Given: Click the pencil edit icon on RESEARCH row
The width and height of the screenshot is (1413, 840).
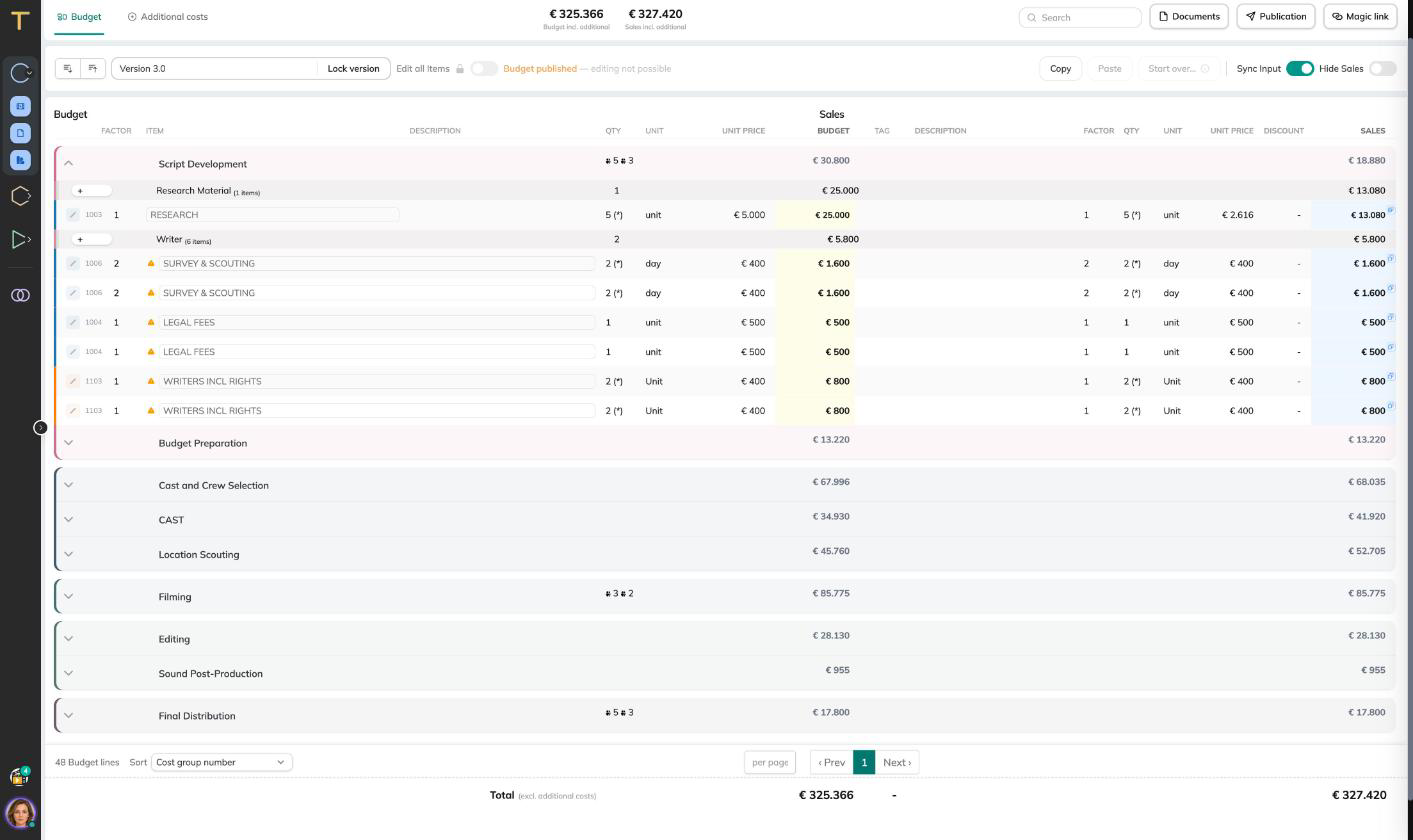Looking at the screenshot, I should [73, 215].
